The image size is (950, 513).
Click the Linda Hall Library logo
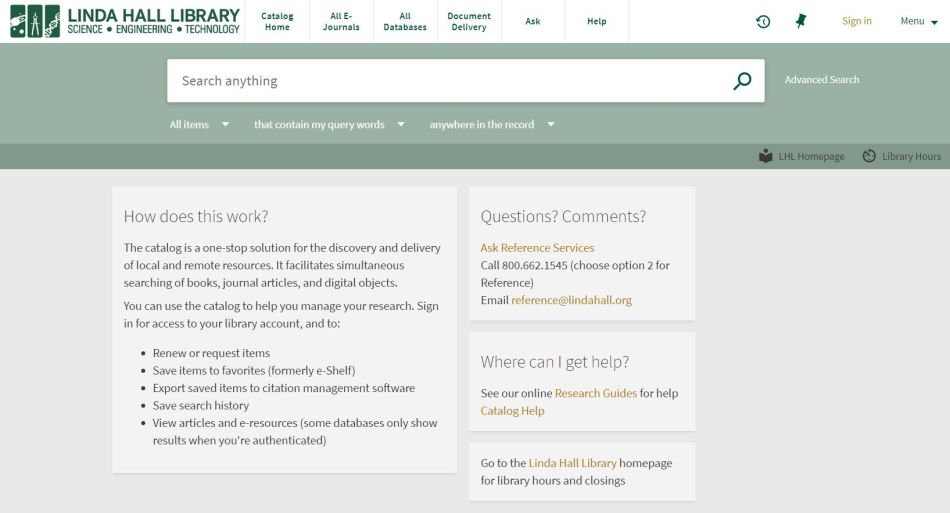pyautogui.click(x=125, y=21)
